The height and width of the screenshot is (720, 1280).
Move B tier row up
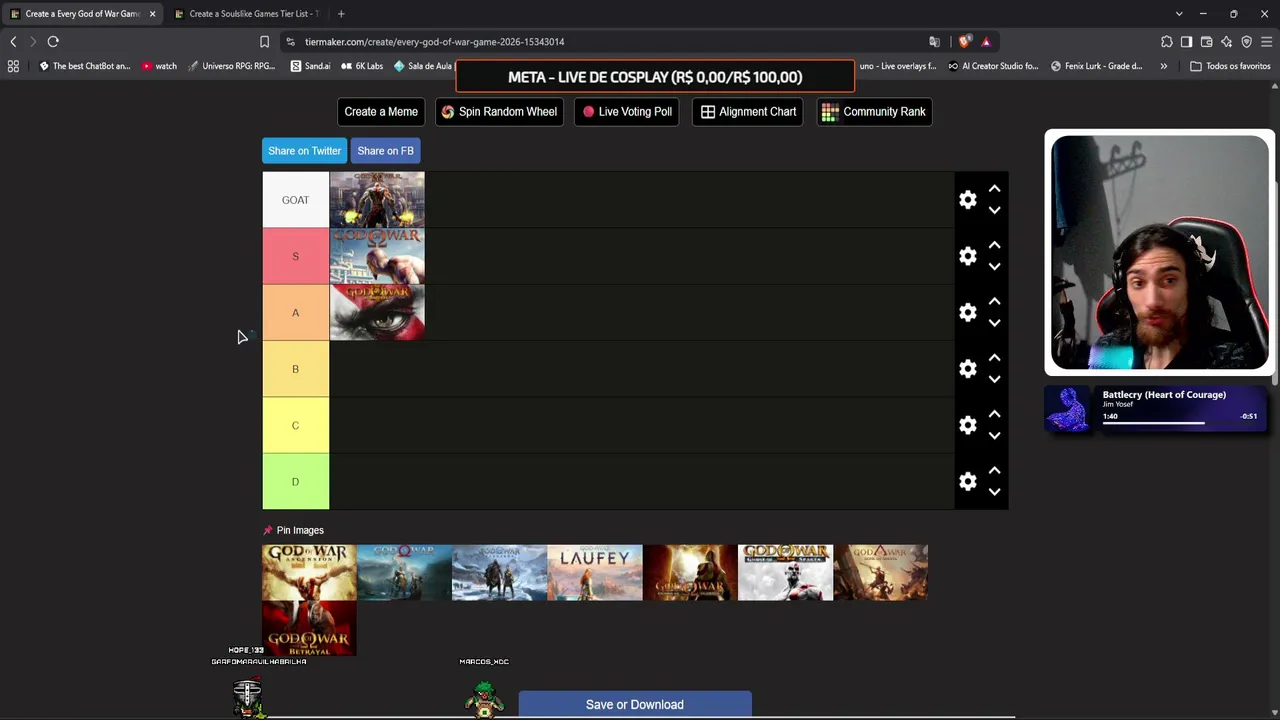click(994, 357)
